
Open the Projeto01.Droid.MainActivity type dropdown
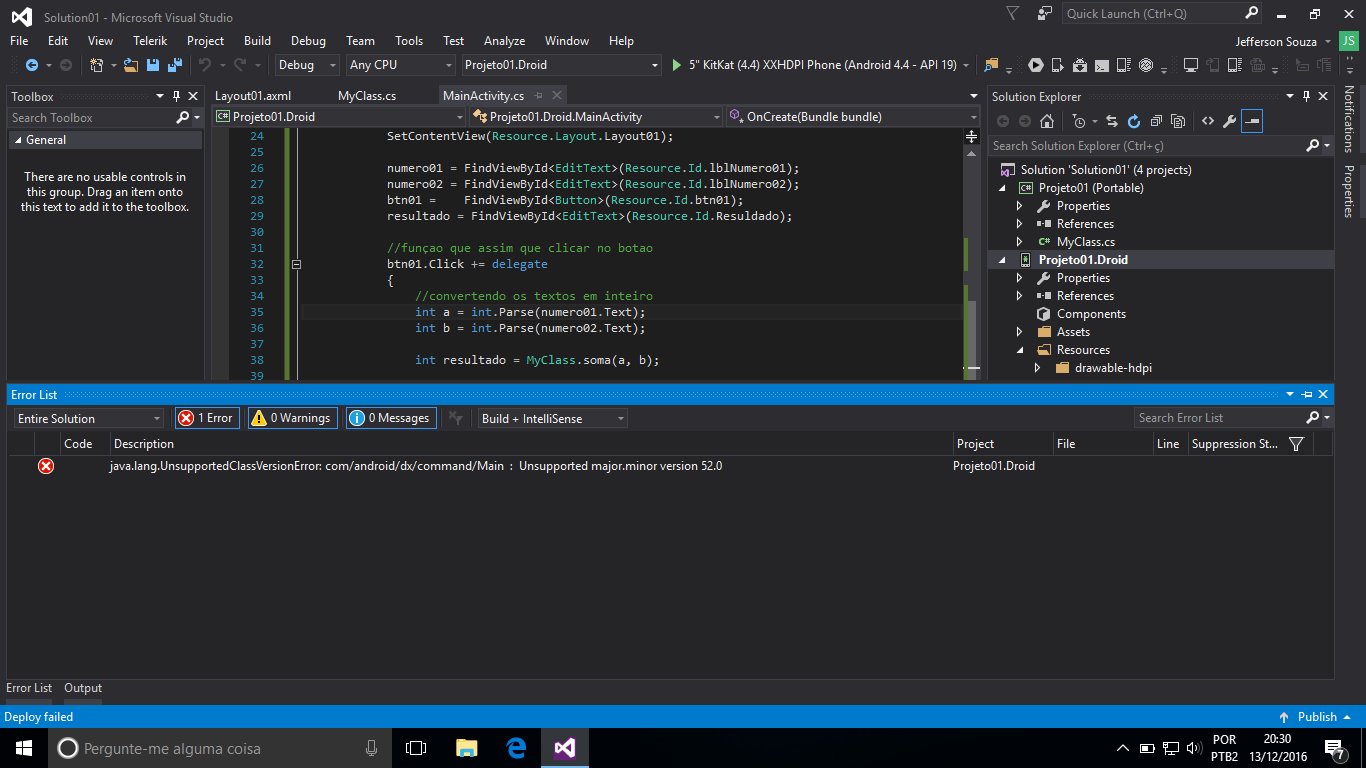pyautogui.click(x=597, y=117)
